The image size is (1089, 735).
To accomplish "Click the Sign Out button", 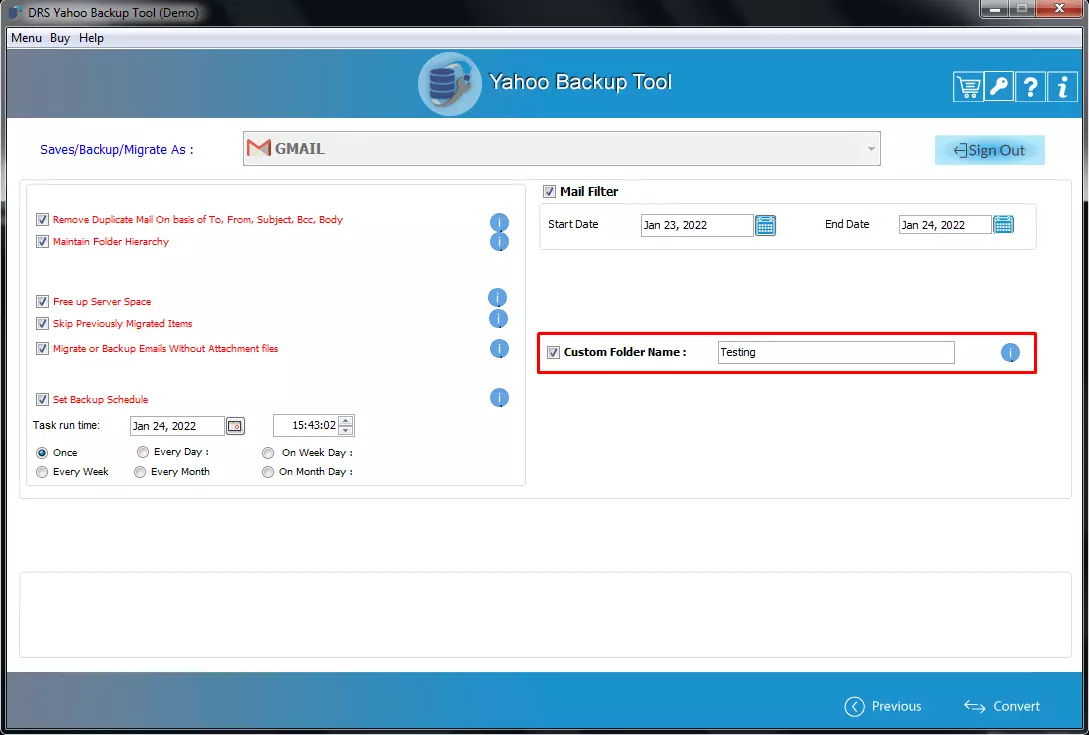I will (x=990, y=150).
